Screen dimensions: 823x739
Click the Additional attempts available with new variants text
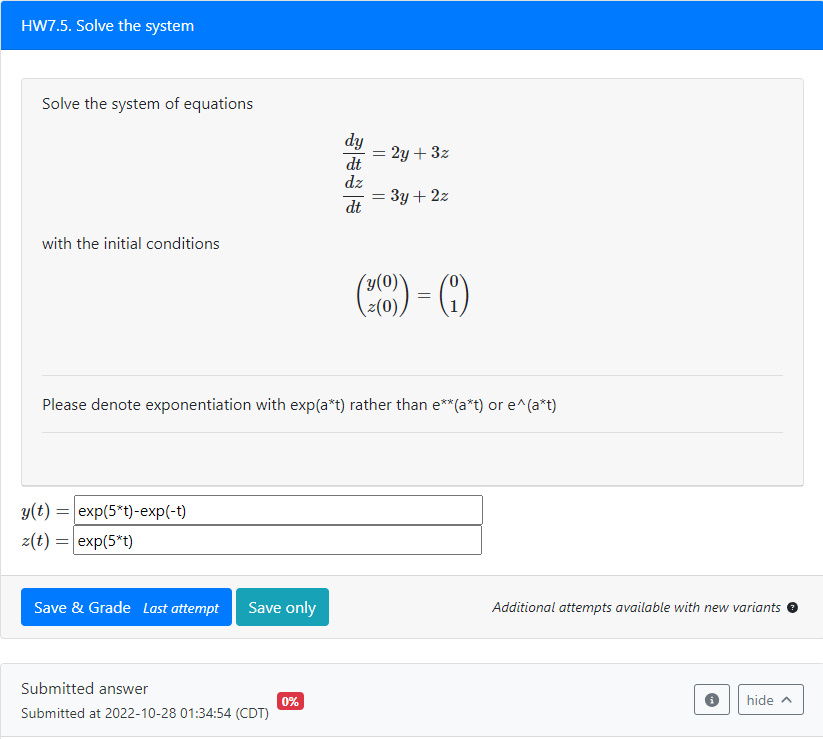[x=636, y=607]
